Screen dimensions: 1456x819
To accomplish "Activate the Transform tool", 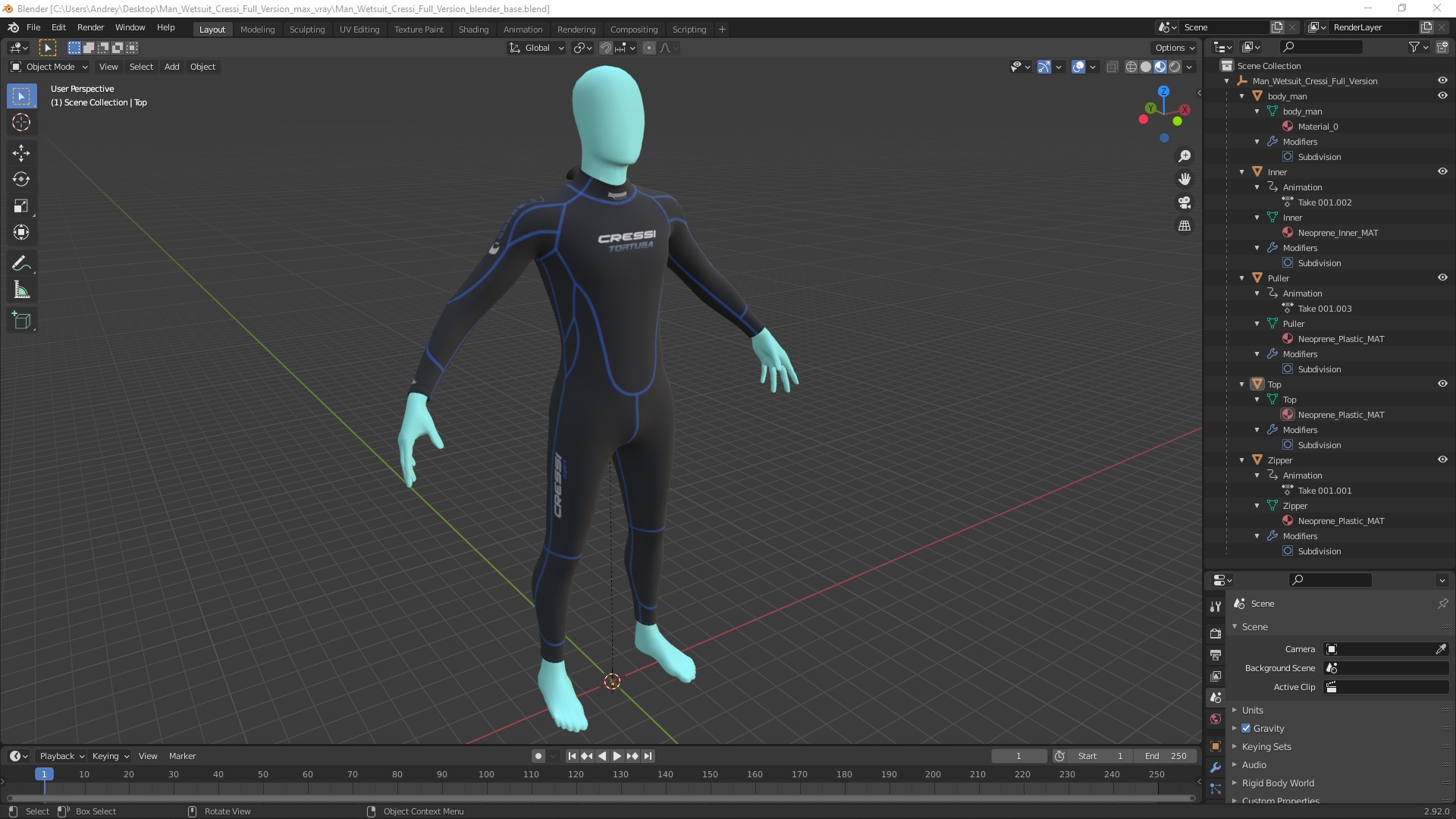I will tap(21, 233).
